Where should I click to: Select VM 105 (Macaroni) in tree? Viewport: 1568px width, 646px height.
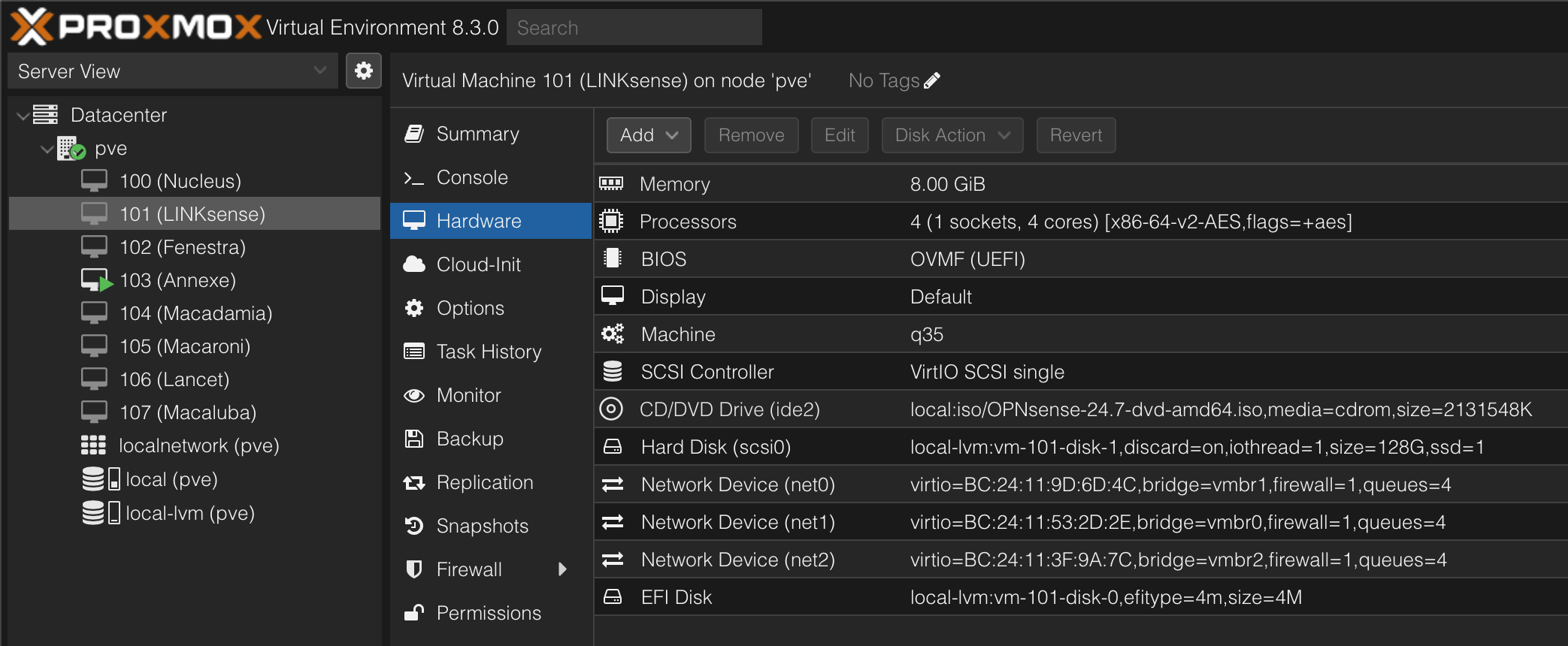(x=195, y=346)
